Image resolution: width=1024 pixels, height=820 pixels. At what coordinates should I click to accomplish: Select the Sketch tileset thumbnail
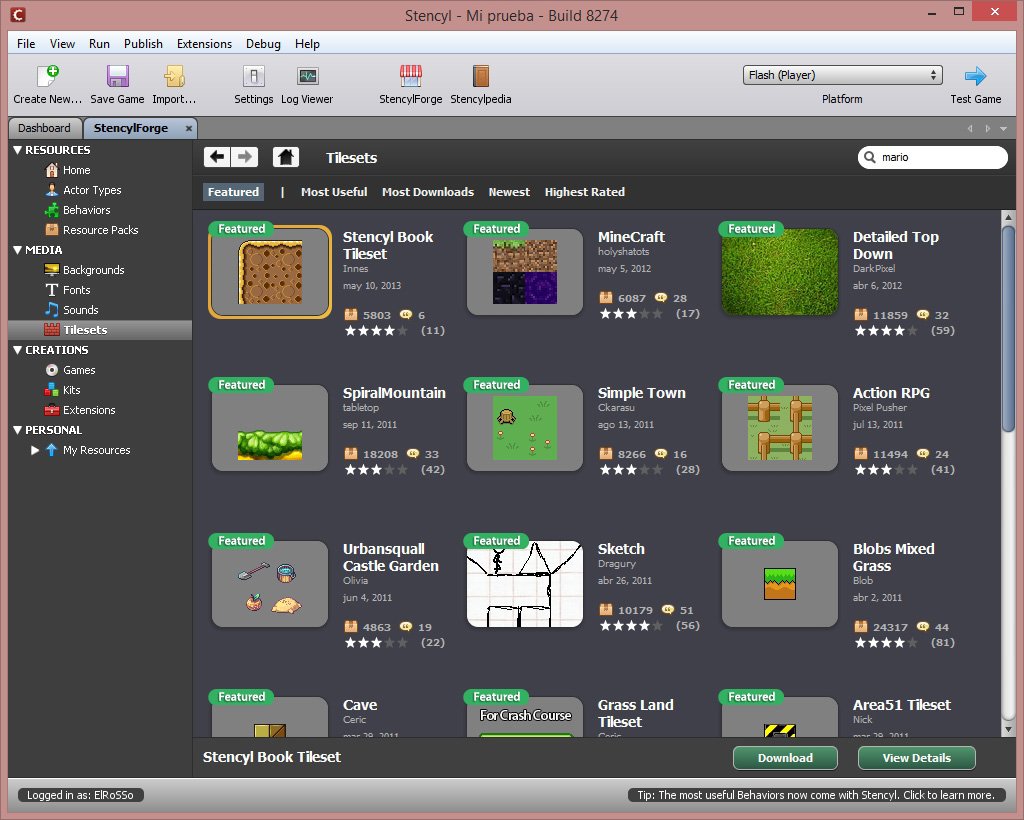click(x=524, y=584)
